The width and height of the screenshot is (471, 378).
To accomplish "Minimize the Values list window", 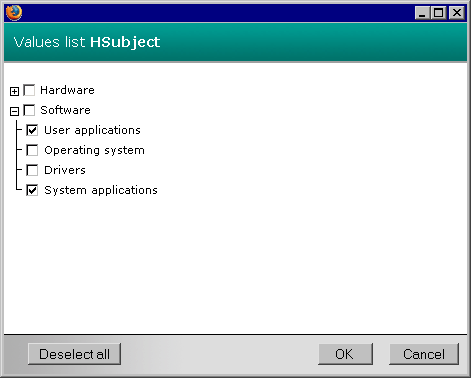I will click(422, 13).
